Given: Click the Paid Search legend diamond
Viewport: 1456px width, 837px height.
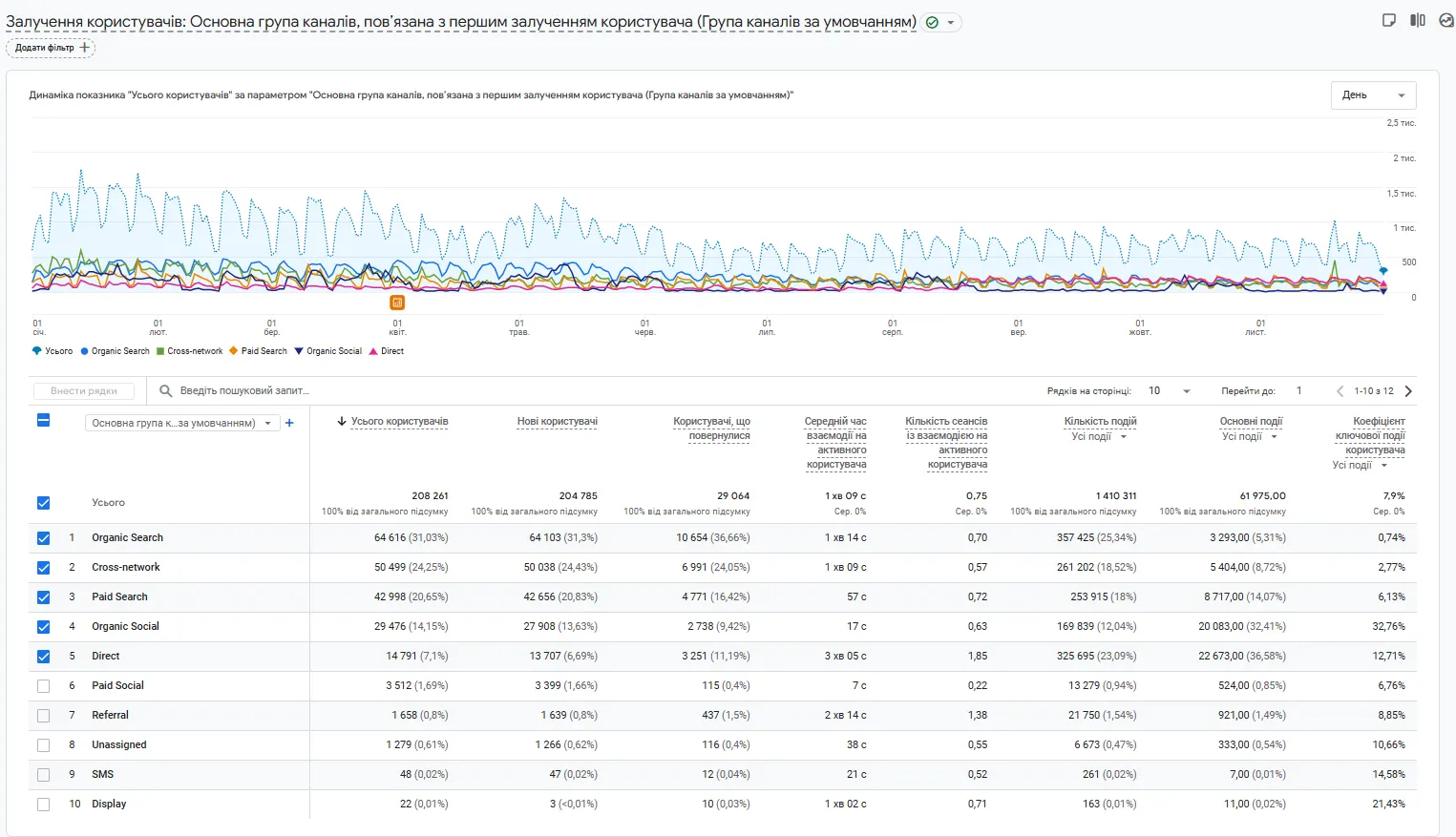Looking at the screenshot, I should pyautogui.click(x=234, y=351).
